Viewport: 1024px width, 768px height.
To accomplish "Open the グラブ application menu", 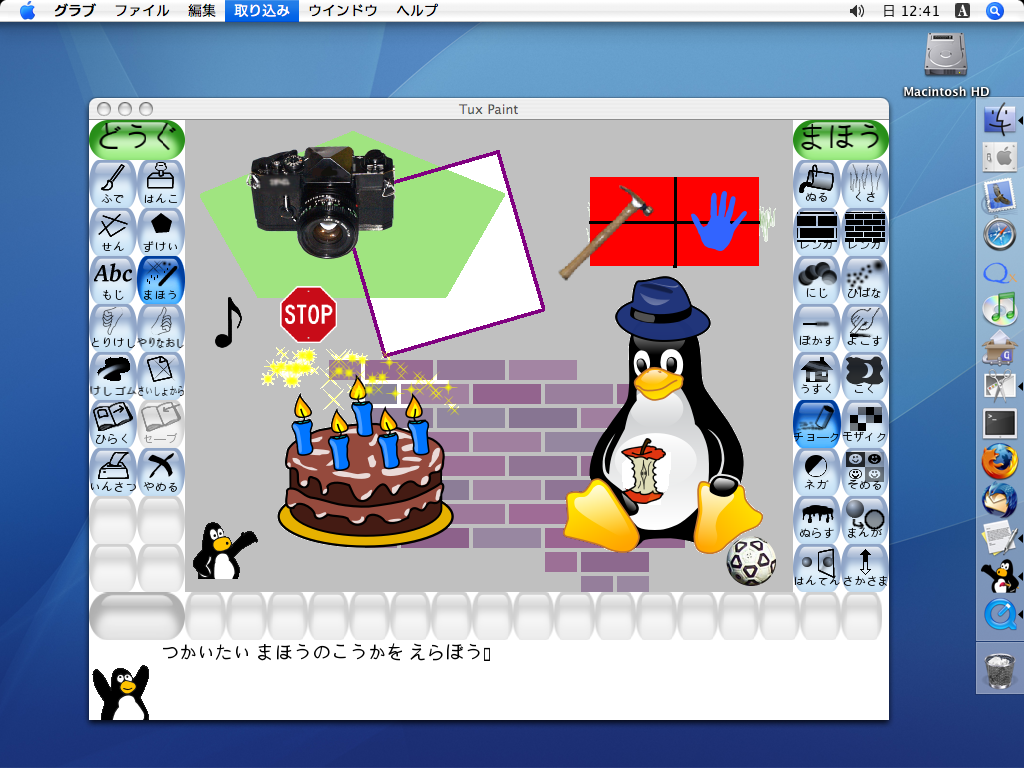I will (74, 10).
